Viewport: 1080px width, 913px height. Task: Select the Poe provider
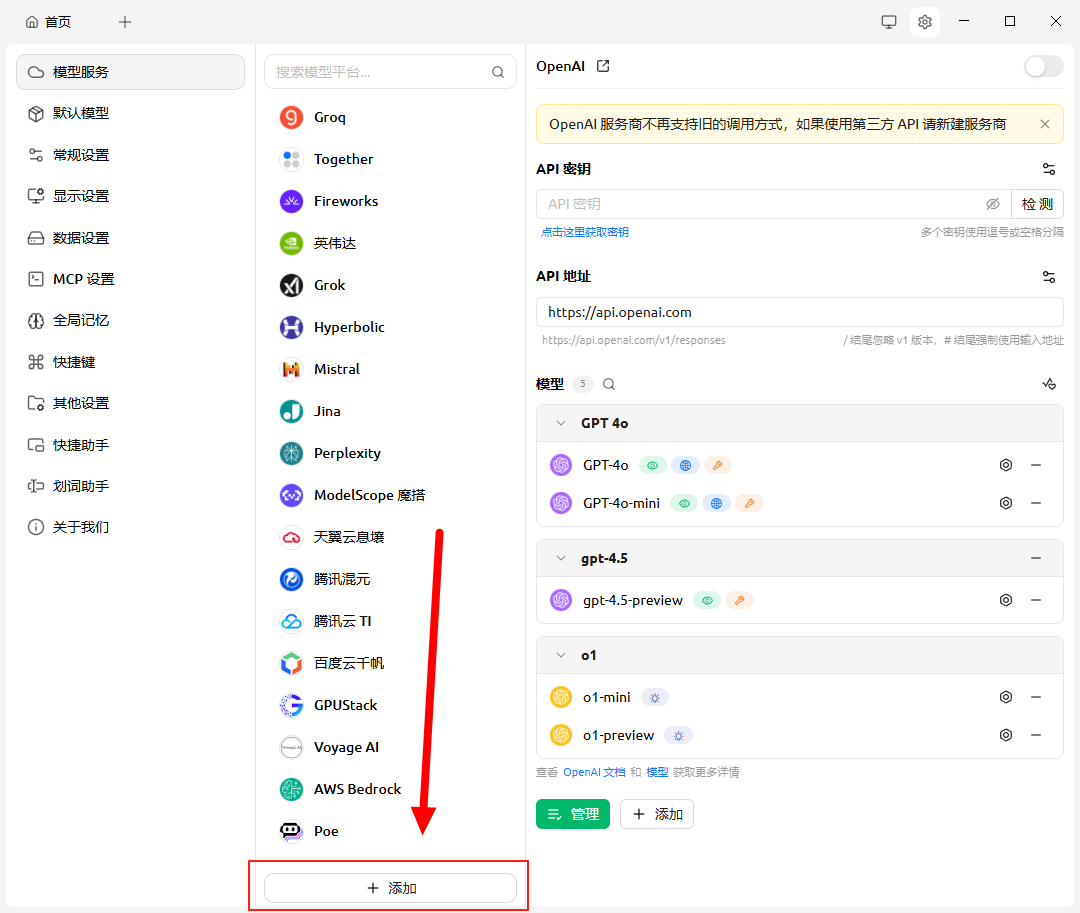390,832
